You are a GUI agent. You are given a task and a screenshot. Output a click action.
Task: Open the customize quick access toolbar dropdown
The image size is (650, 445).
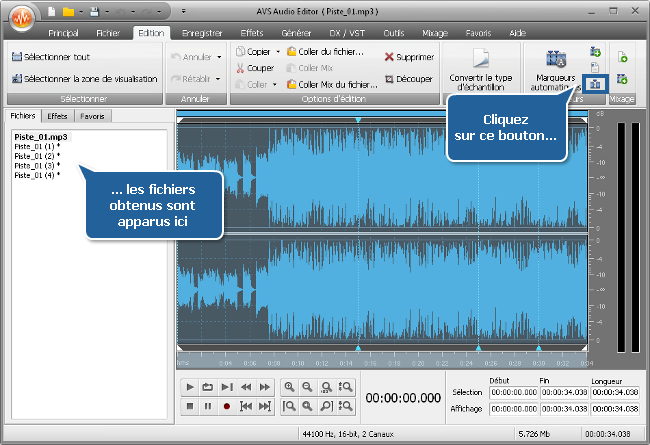(x=183, y=12)
